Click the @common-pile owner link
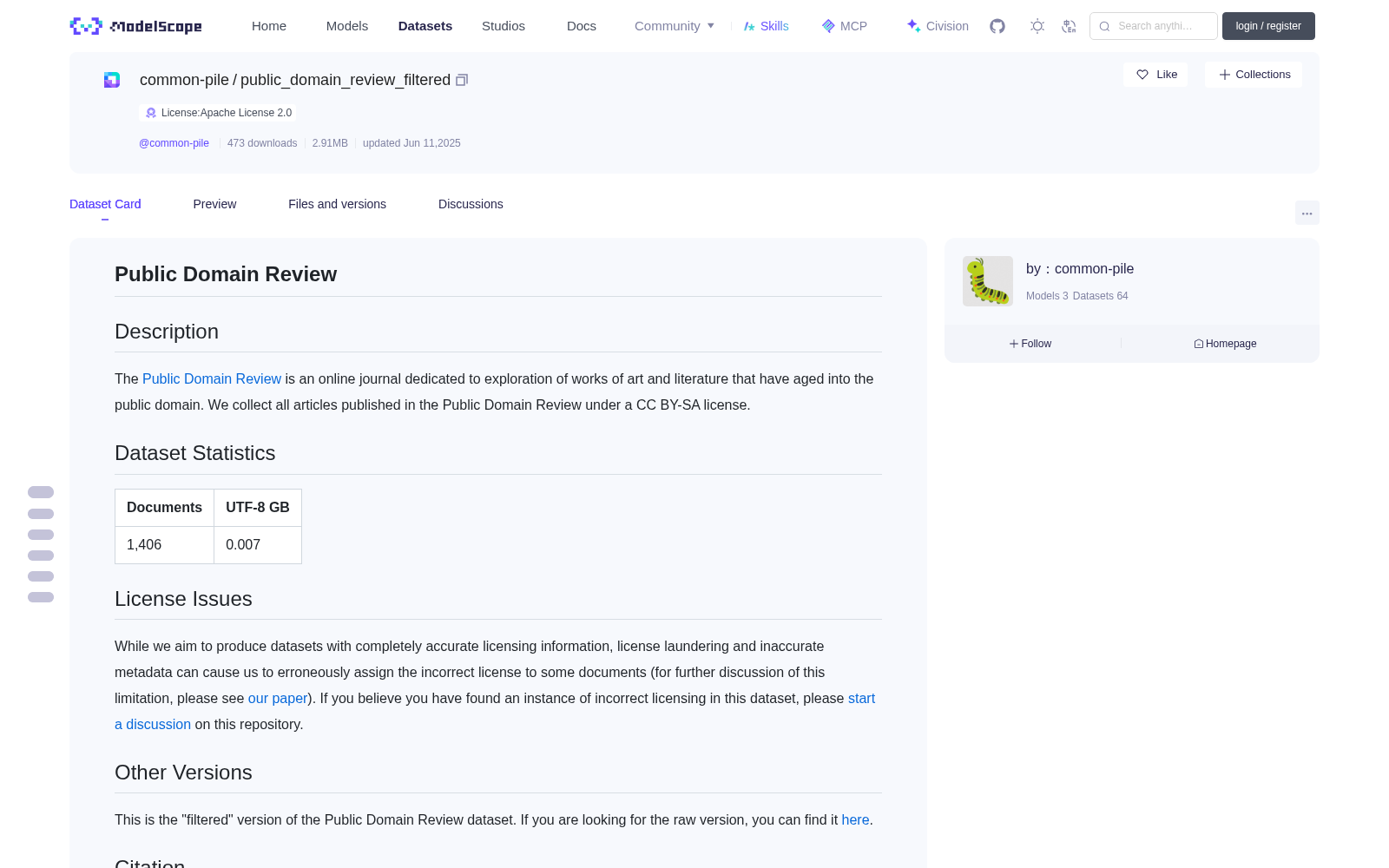The height and width of the screenshot is (868, 1389). (174, 143)
